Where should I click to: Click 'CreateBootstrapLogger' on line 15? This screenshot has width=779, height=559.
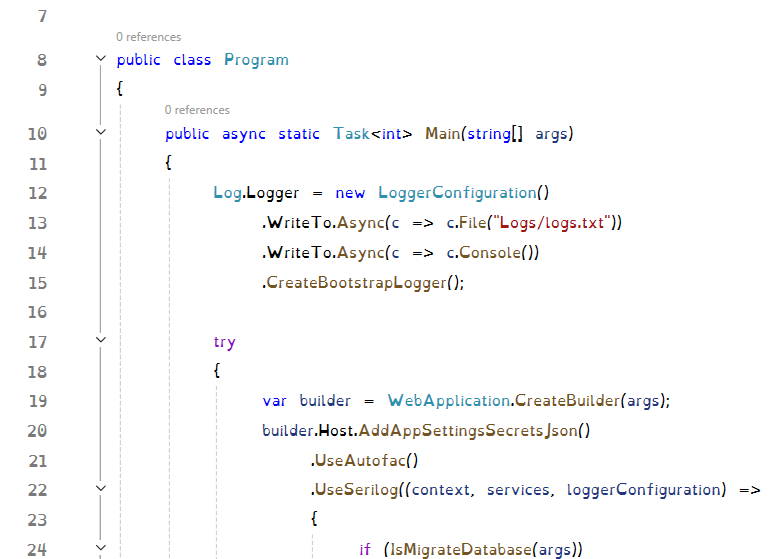(x=357, y=283)
